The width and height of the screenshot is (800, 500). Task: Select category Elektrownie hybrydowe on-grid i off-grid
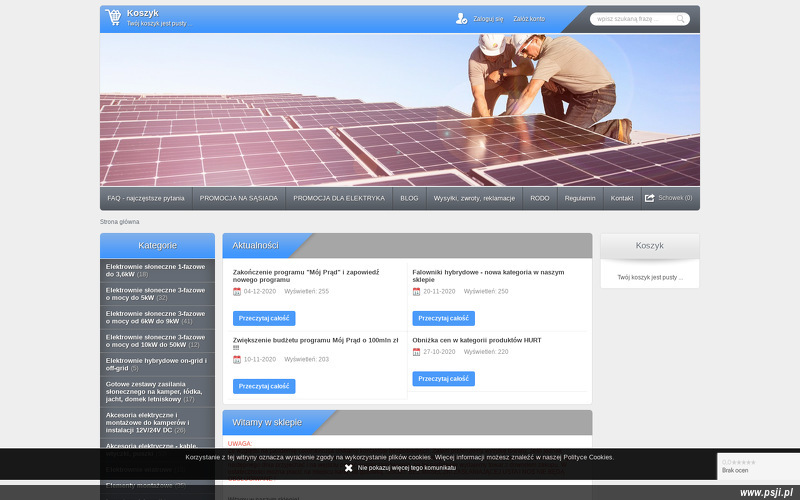[157, 364]
